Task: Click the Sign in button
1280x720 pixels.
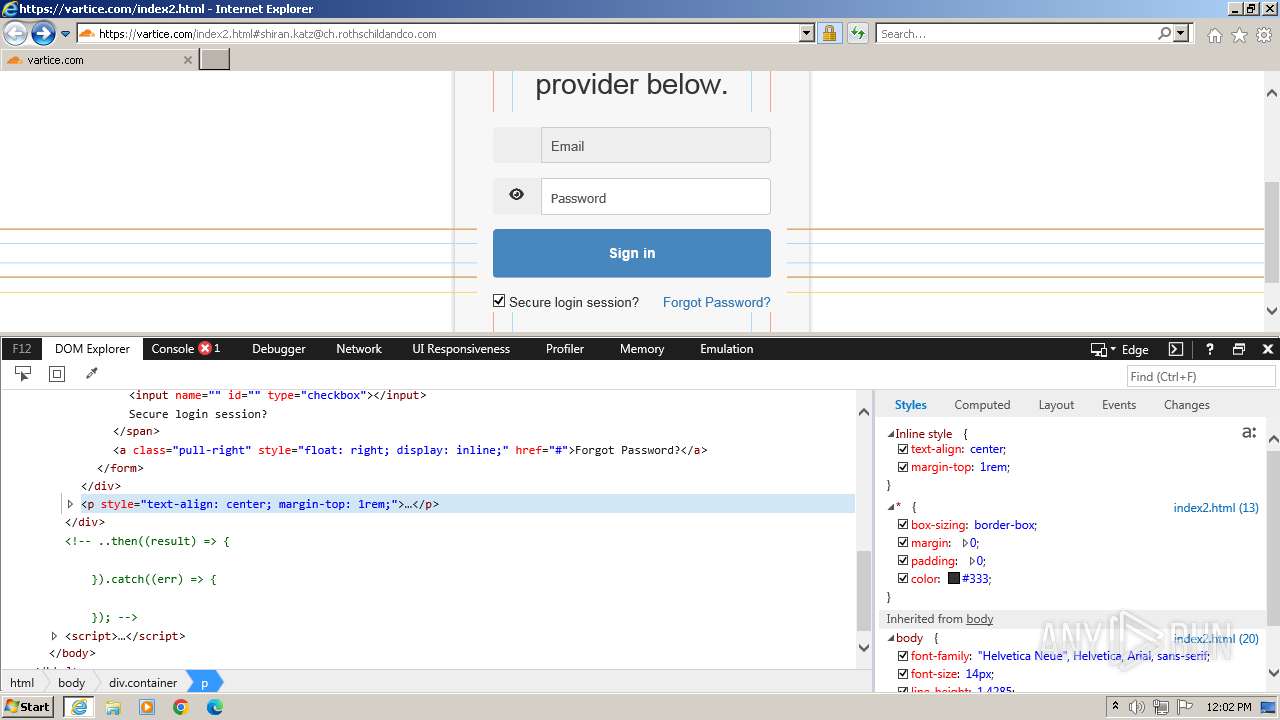Action: point(632,253)
